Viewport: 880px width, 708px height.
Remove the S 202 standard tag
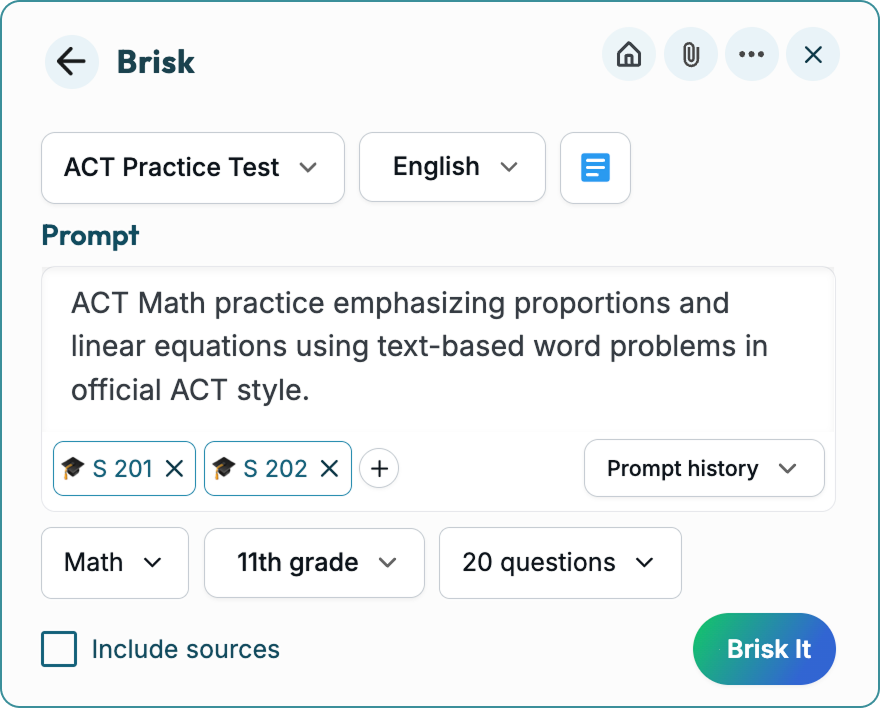(329, 468)
